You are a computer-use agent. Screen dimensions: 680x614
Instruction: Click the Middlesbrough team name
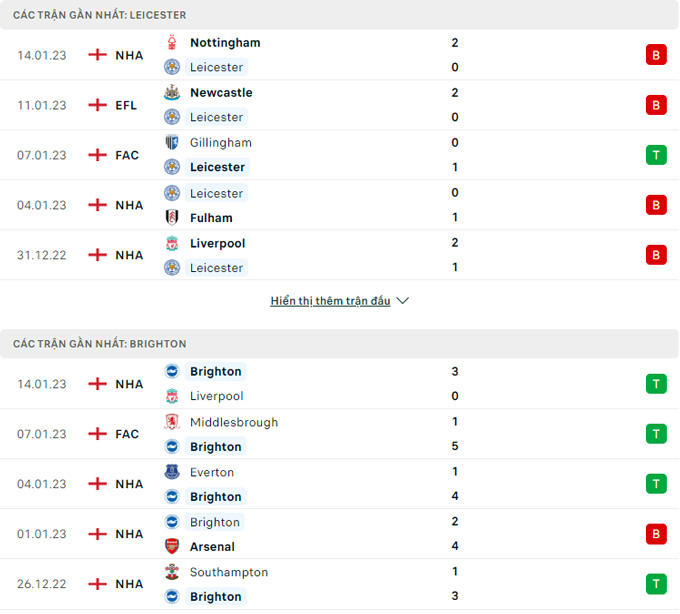[234, 422]
